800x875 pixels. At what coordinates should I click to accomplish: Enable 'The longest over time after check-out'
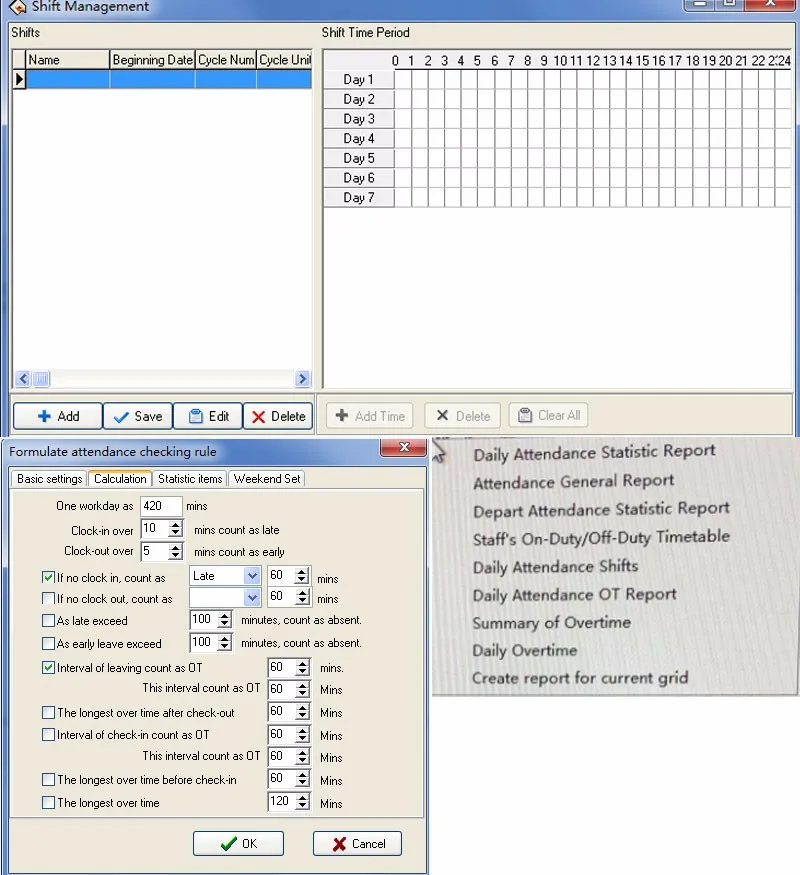point(49,713)
